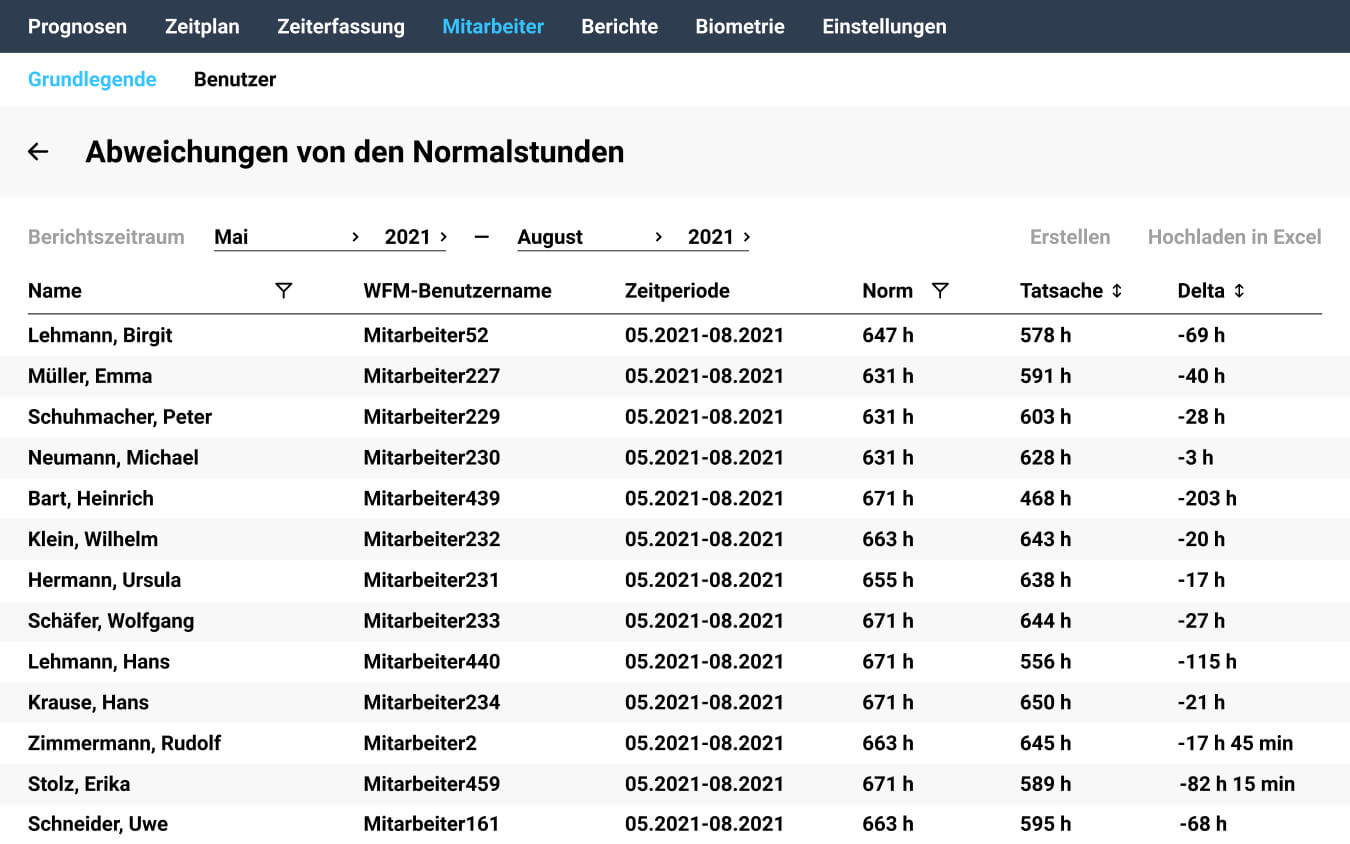This screenshot has width=1350, height=844.
Task: Select the row Neumann, Michael
Action: click(675, 458)
